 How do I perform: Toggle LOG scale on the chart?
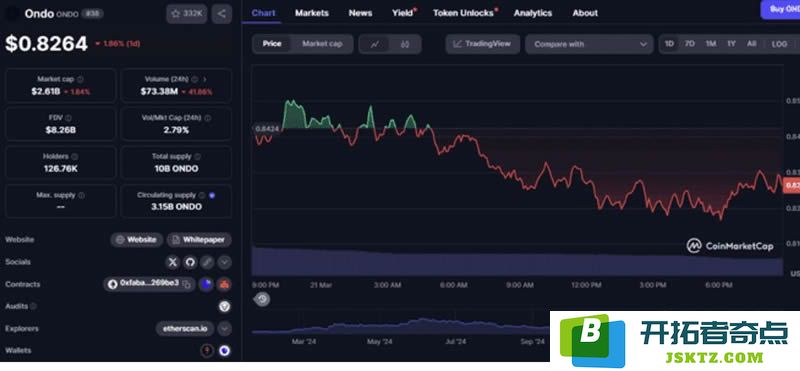[x=779, y=44]
